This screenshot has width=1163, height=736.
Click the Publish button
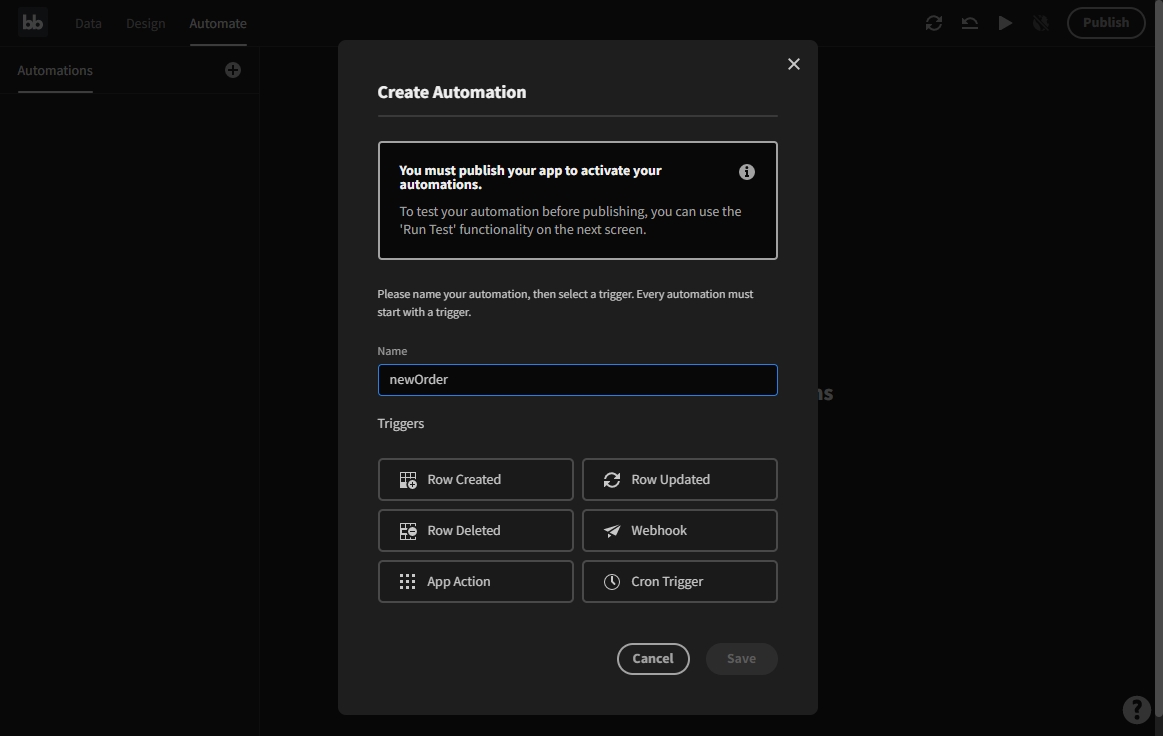coord(1105,23)
